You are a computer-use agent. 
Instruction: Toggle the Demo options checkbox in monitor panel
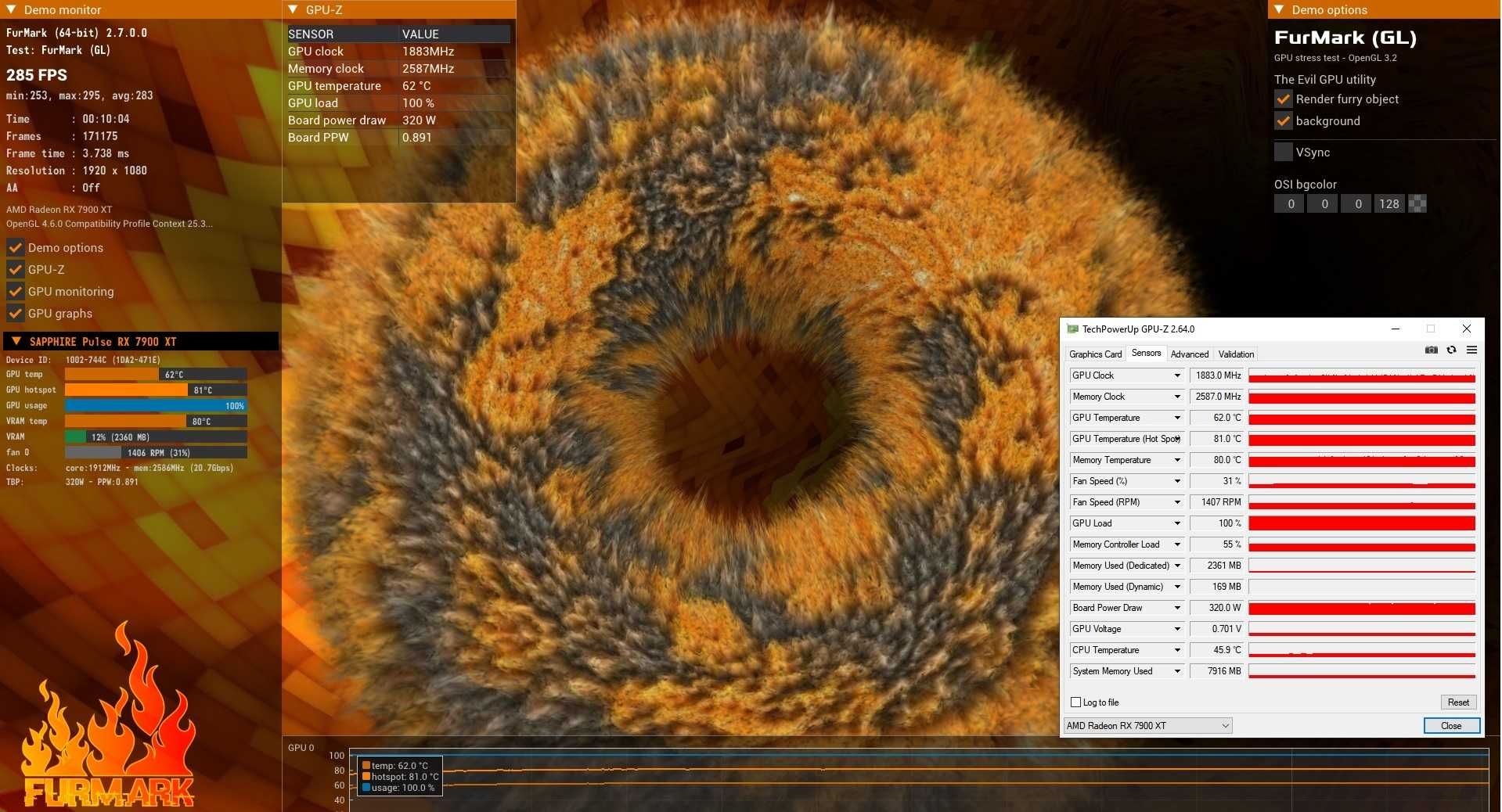click(15, 248)
